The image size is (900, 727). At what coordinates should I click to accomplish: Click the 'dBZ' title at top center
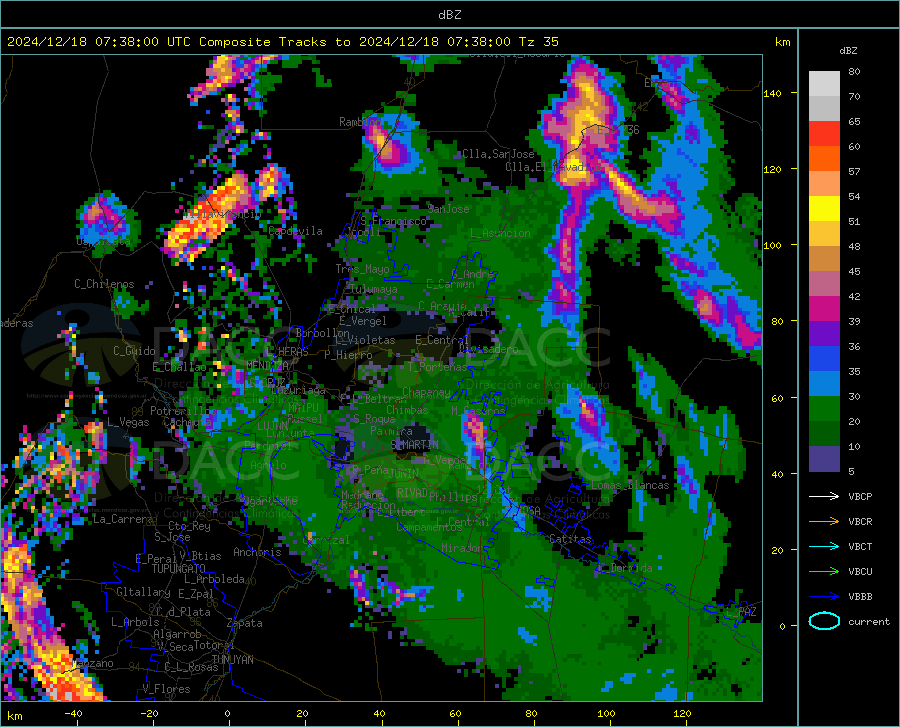click(x=449, y=15)
